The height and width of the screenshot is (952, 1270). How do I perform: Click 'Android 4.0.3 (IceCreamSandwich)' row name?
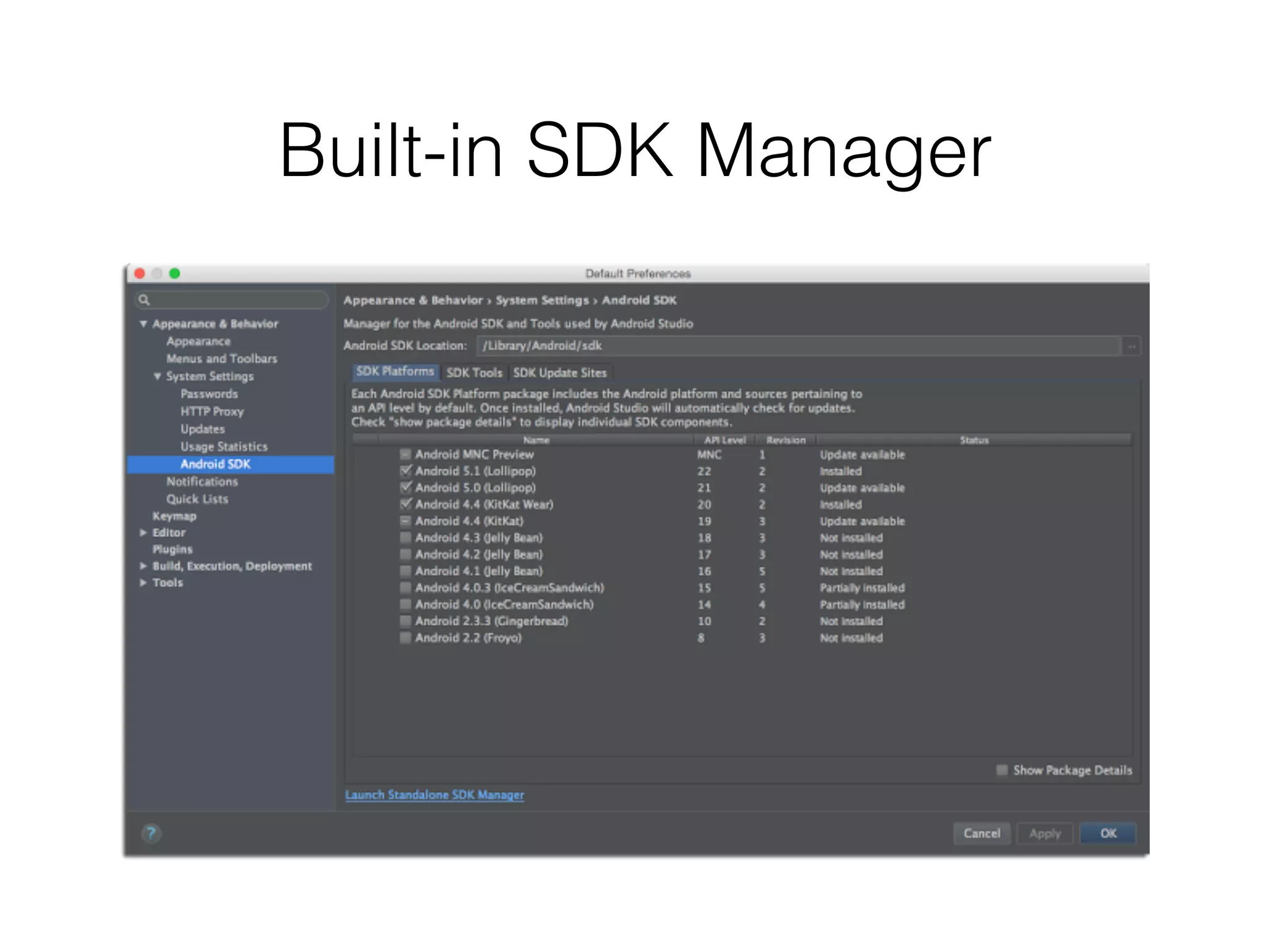coord(510,588)
